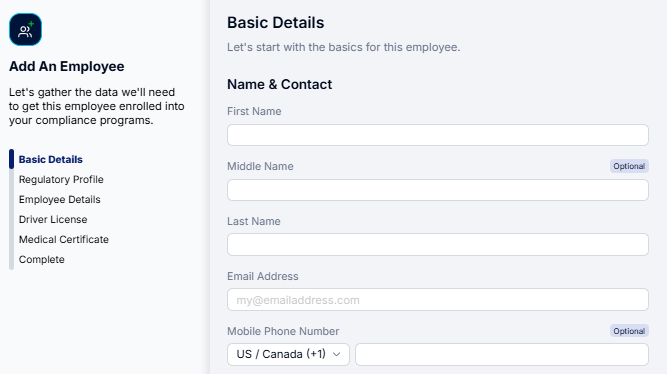Click the Basic Details page heading
This screenshot has width=667, height=374.
coord(276,23)
